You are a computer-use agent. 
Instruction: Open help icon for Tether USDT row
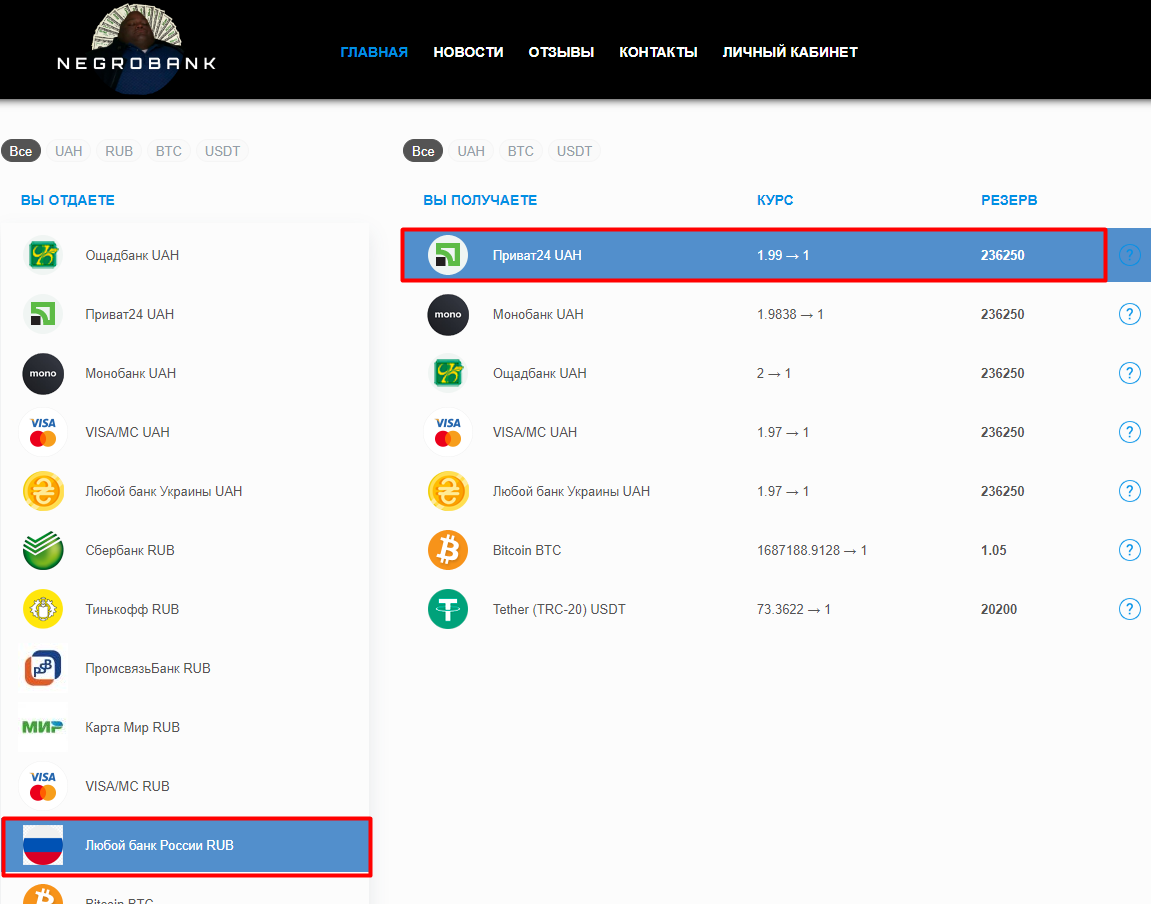click(x=1130, y=609)
